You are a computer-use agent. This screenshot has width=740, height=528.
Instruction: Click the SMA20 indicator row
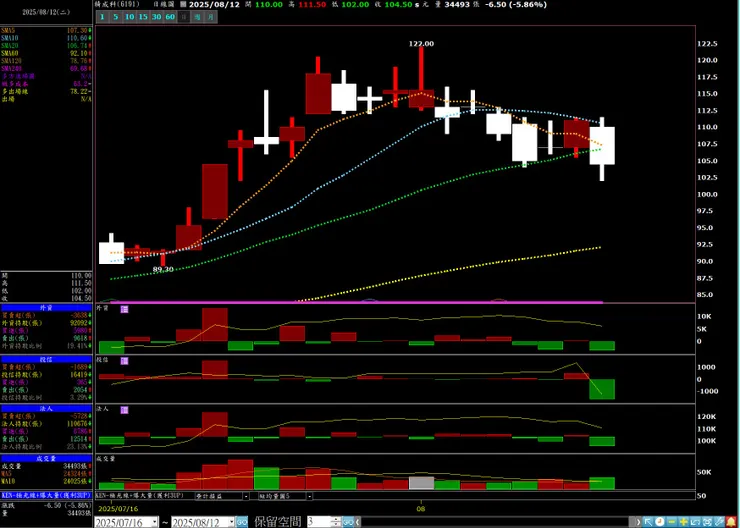point(46,46)
